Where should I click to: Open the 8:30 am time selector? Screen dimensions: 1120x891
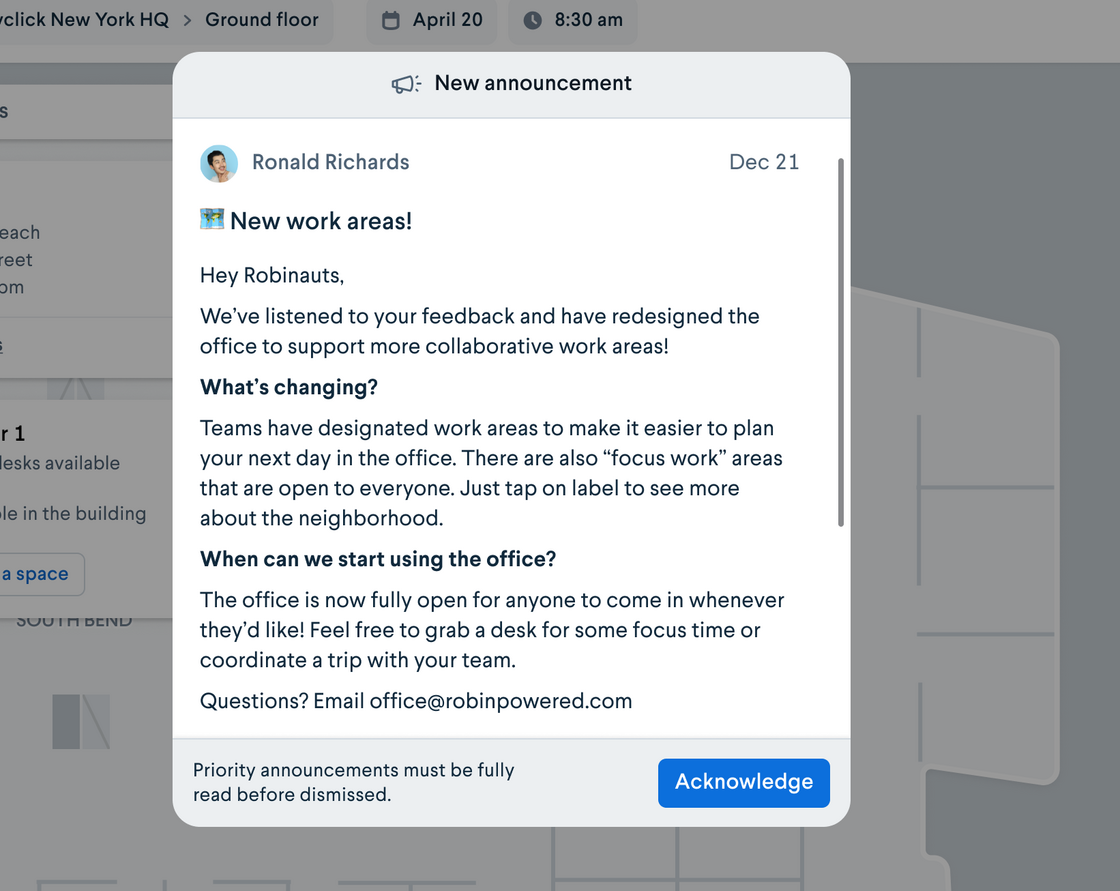click(x=572, y=20)
